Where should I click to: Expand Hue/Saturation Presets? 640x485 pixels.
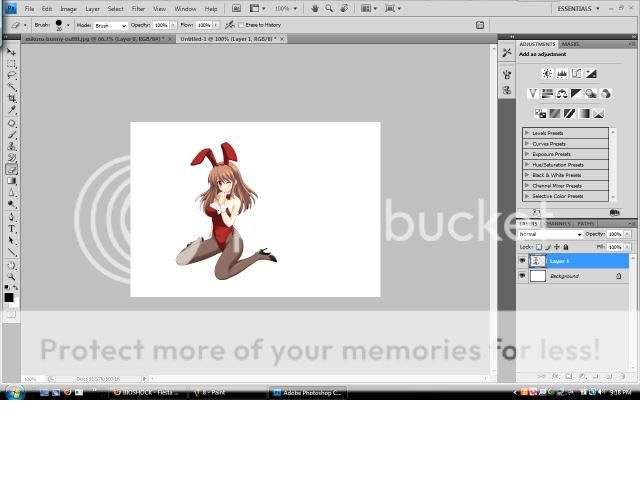527,164
